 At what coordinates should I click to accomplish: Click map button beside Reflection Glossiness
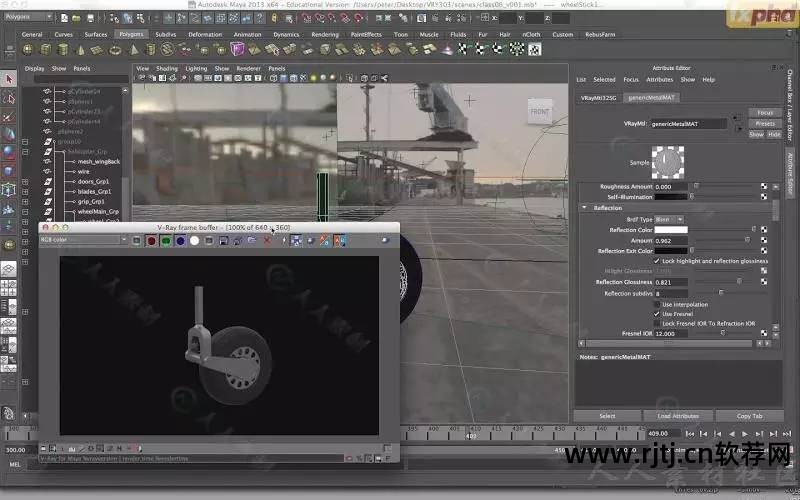[764, 282]
